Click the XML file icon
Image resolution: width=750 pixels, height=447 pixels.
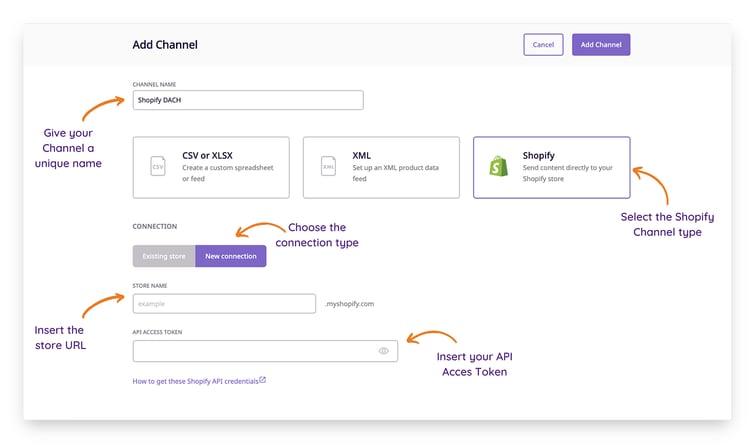328,166
